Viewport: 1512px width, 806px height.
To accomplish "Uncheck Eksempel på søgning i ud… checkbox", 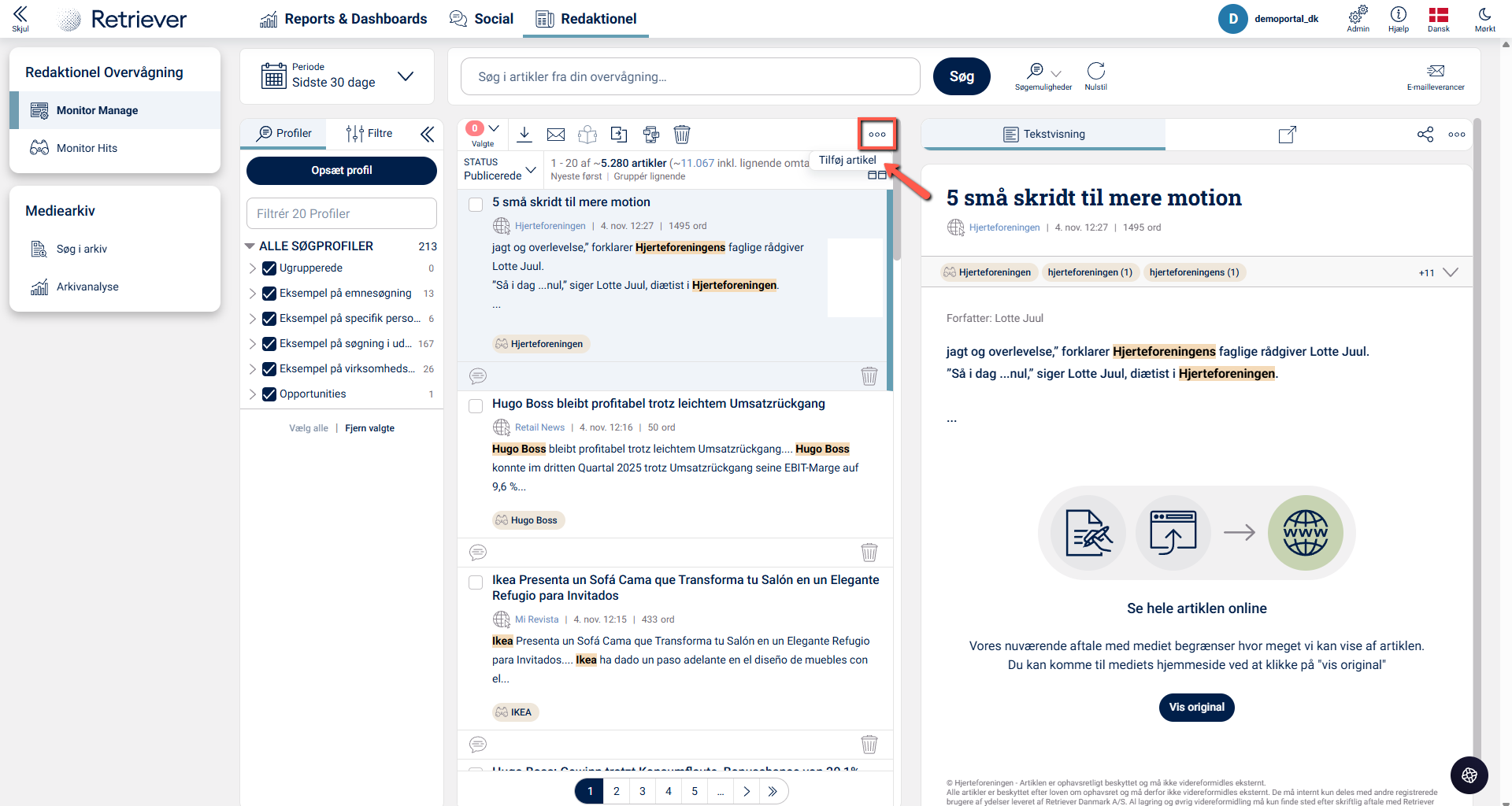I will coord(269,344).
